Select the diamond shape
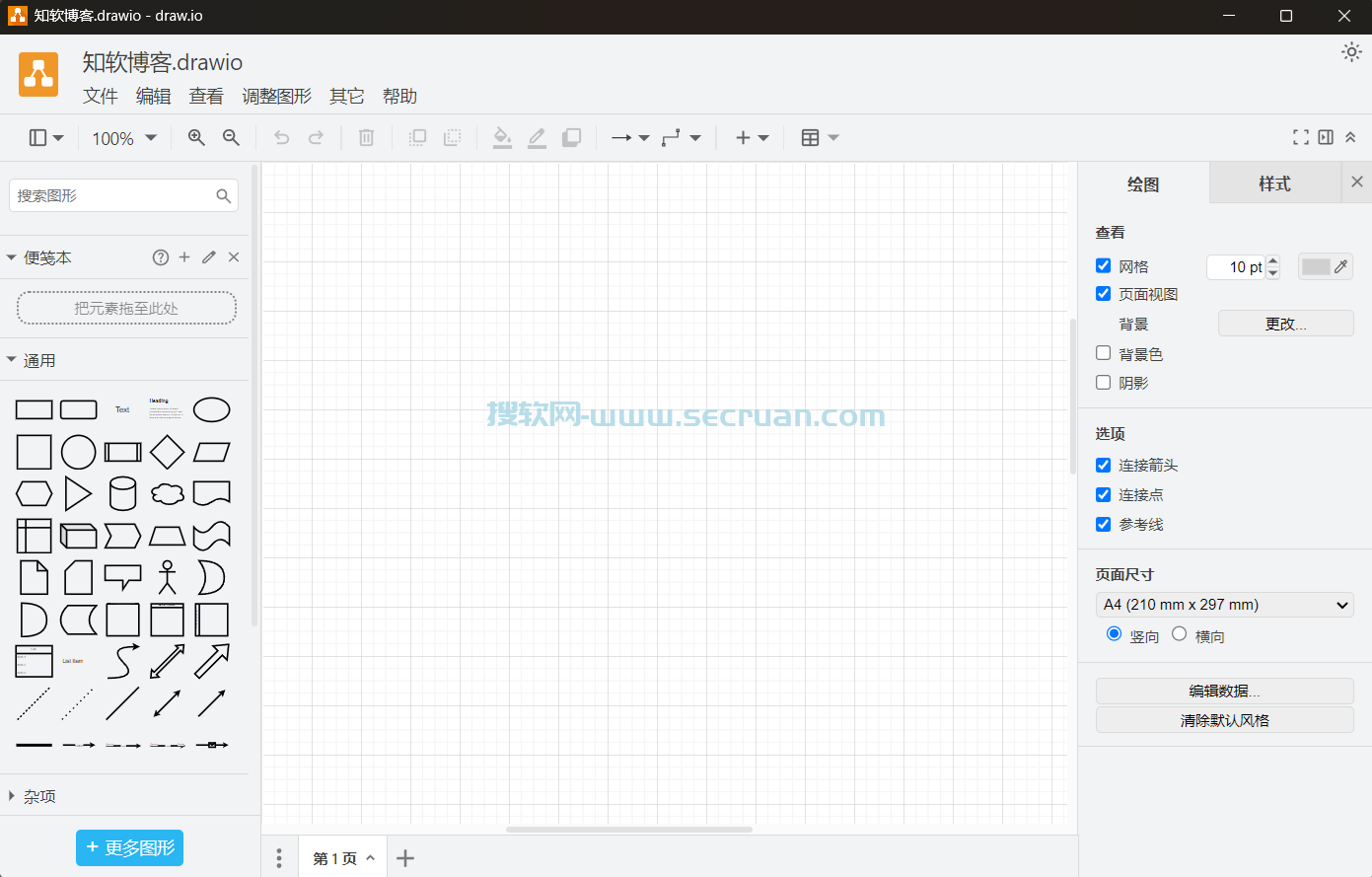This screenshot has height=877, width=1372. pyautogui.click(x=168, y=452)
